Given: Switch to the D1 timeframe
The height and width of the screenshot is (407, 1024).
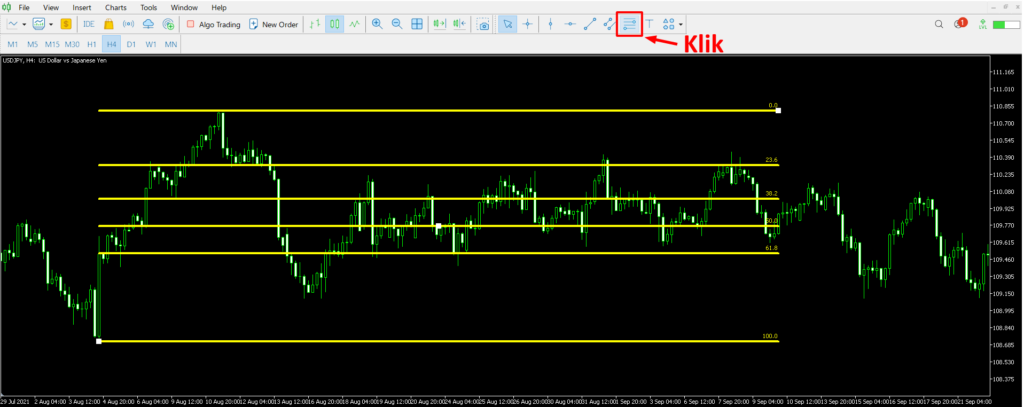Looking at the screenshot, I should [131, 45].
